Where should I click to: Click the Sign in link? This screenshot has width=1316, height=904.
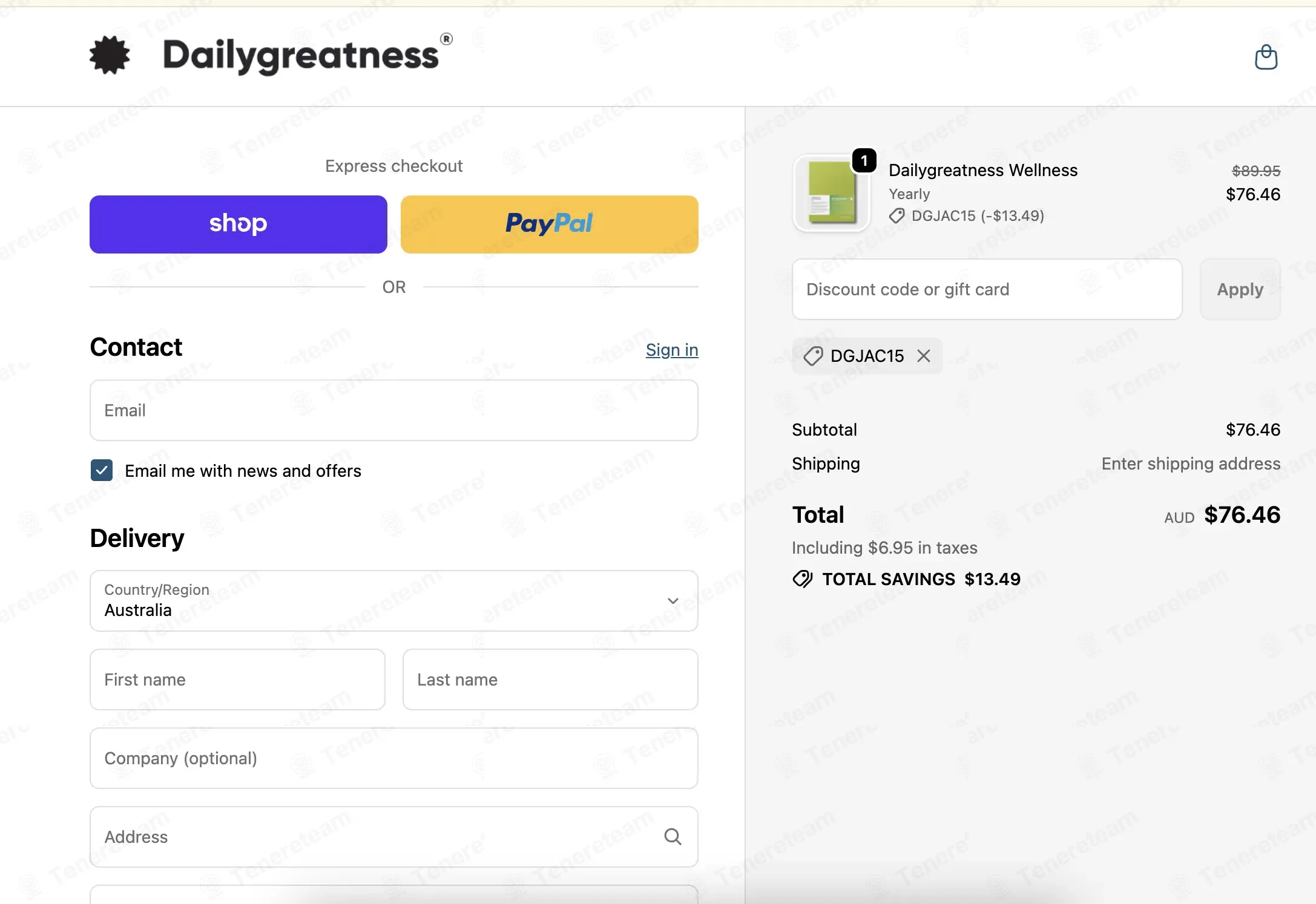672,350
